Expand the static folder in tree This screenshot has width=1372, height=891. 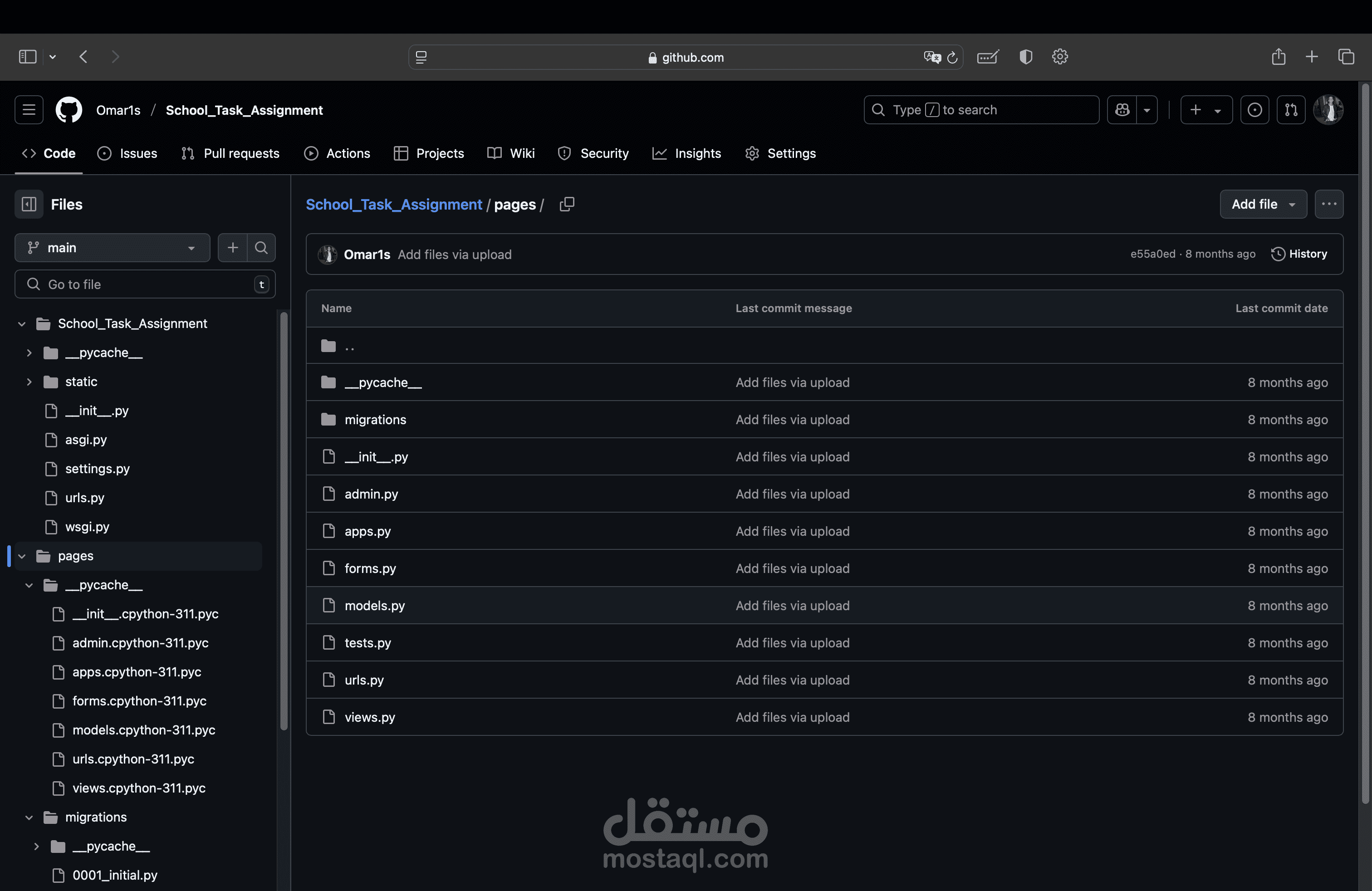click(x=29, y=382)
